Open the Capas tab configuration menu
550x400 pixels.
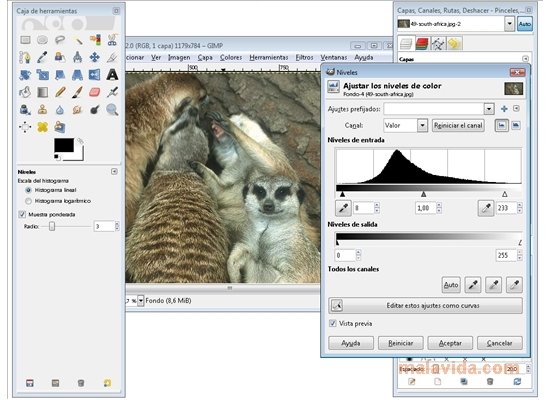525,59
